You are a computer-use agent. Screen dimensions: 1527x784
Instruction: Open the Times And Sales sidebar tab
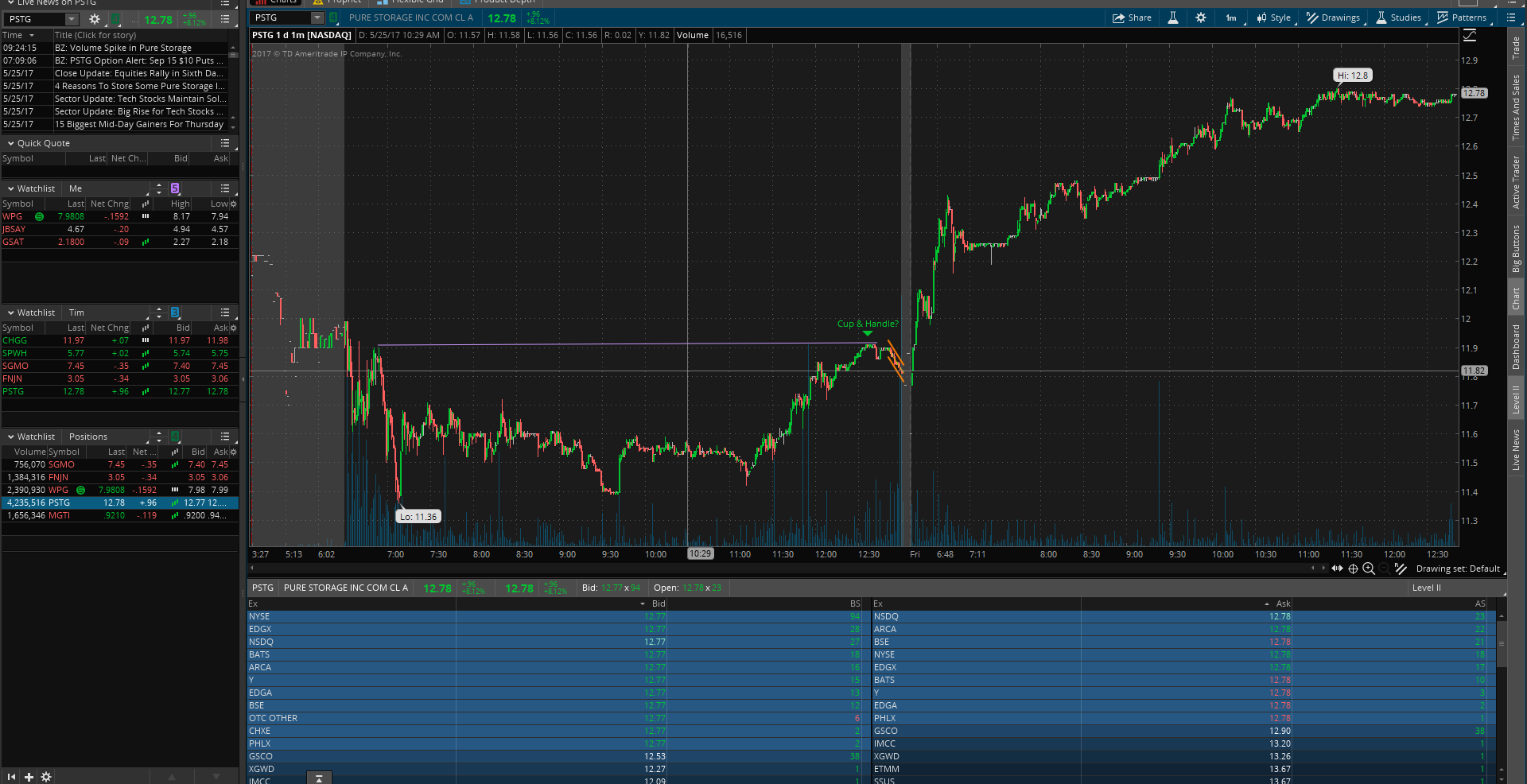tap(1516, 107)
